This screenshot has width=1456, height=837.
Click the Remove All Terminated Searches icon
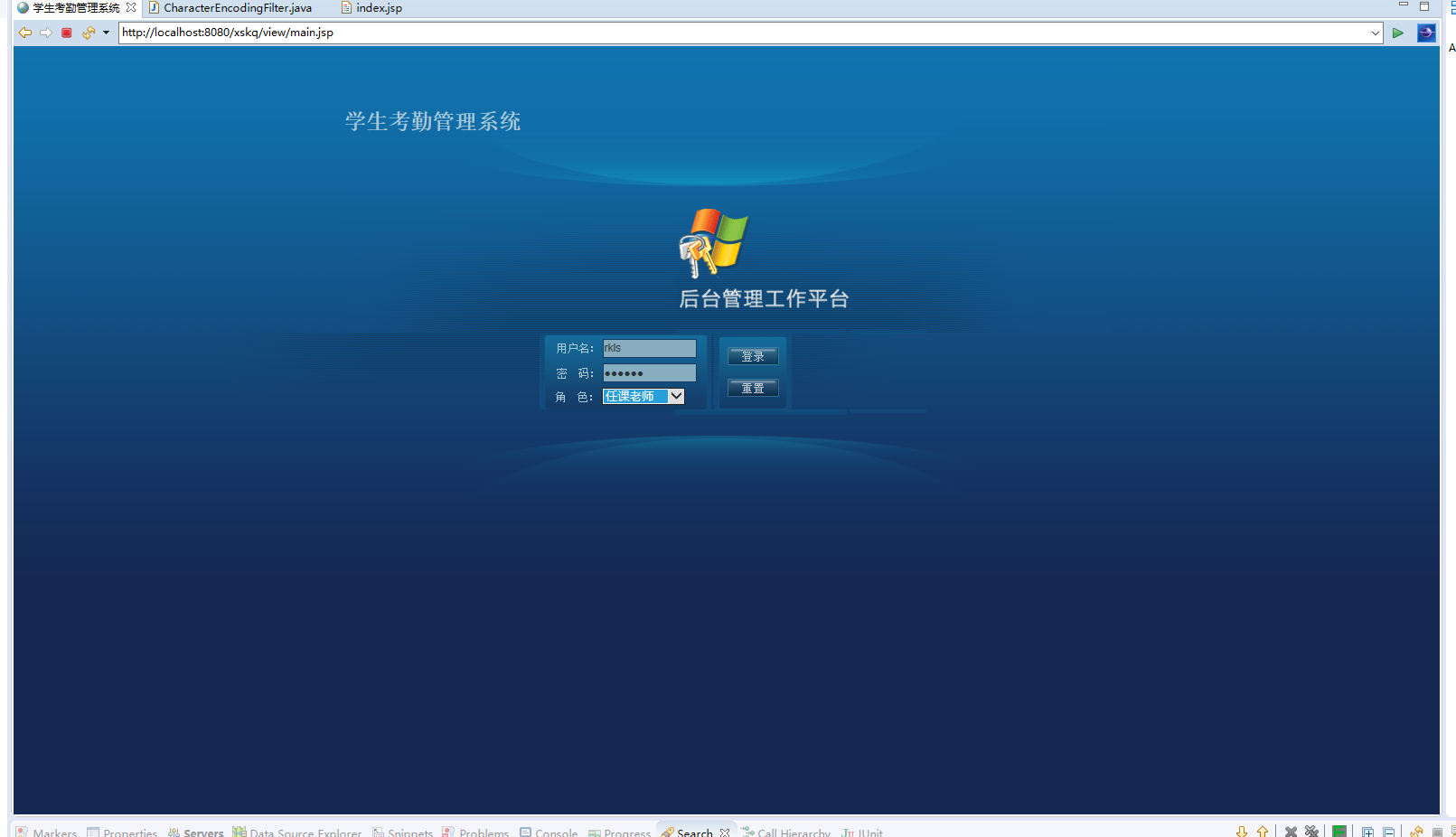click(1310, 830)
